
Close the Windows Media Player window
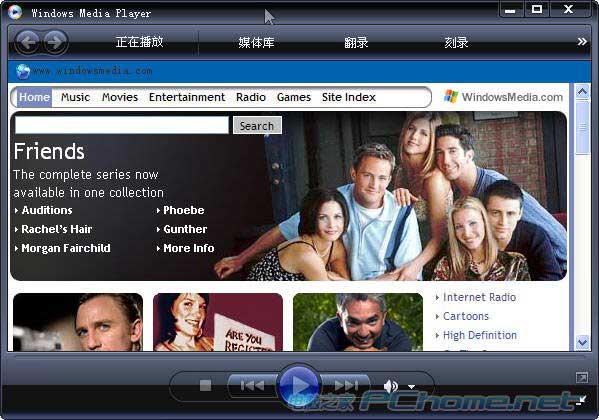pos(568,9)
